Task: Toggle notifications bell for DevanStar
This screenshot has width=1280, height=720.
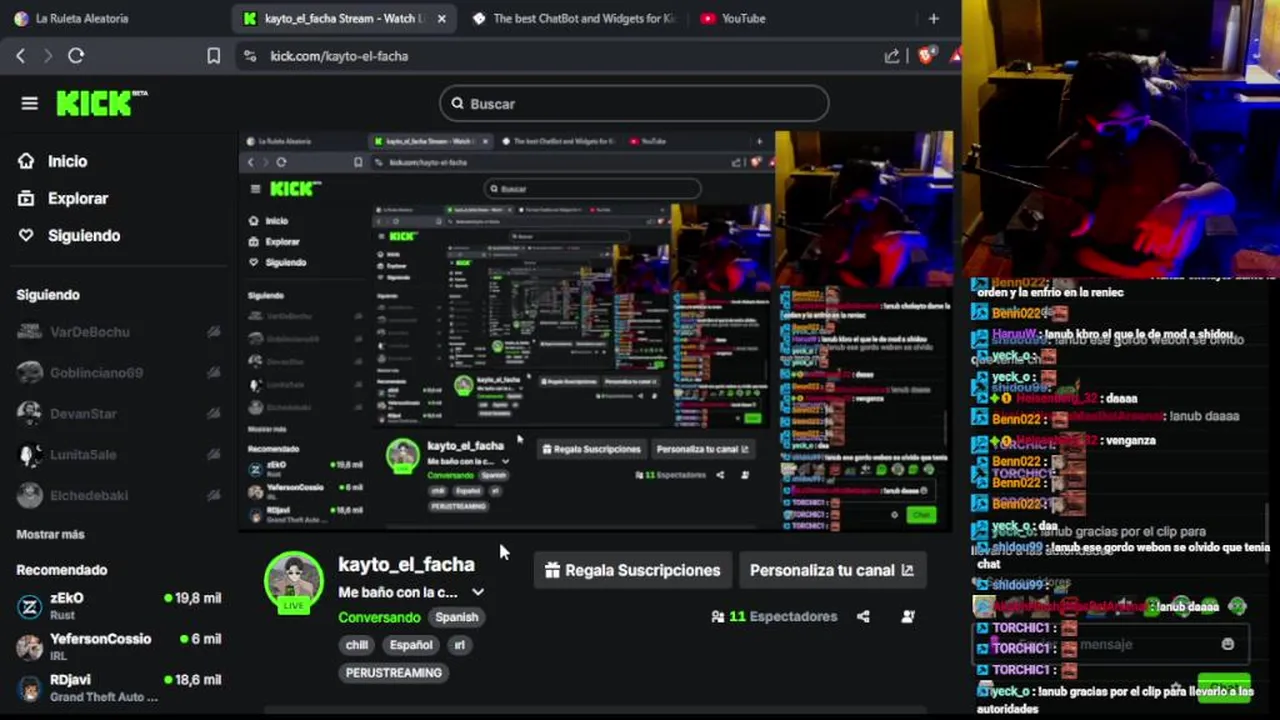Action: point(213,414)
